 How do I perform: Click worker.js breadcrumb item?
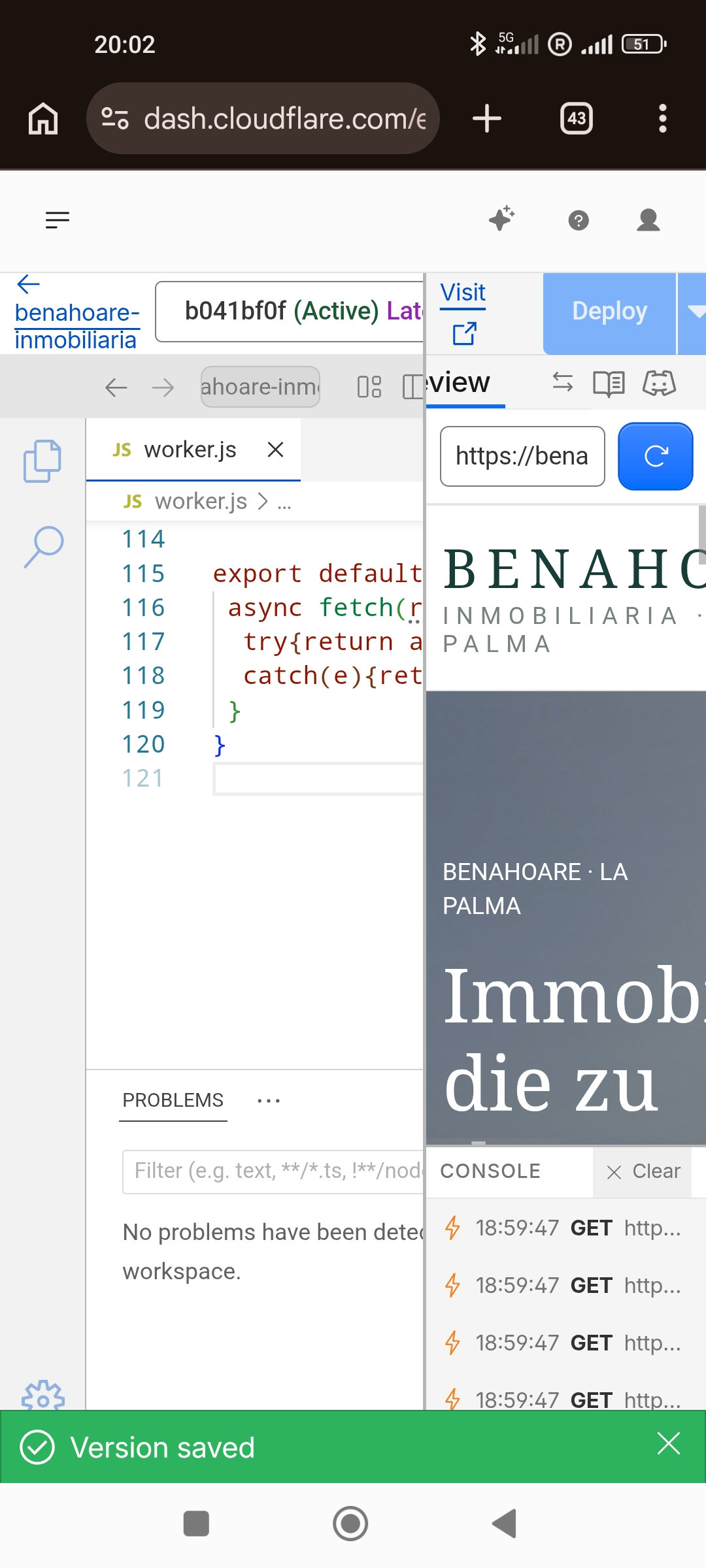(x=201, y=501)
